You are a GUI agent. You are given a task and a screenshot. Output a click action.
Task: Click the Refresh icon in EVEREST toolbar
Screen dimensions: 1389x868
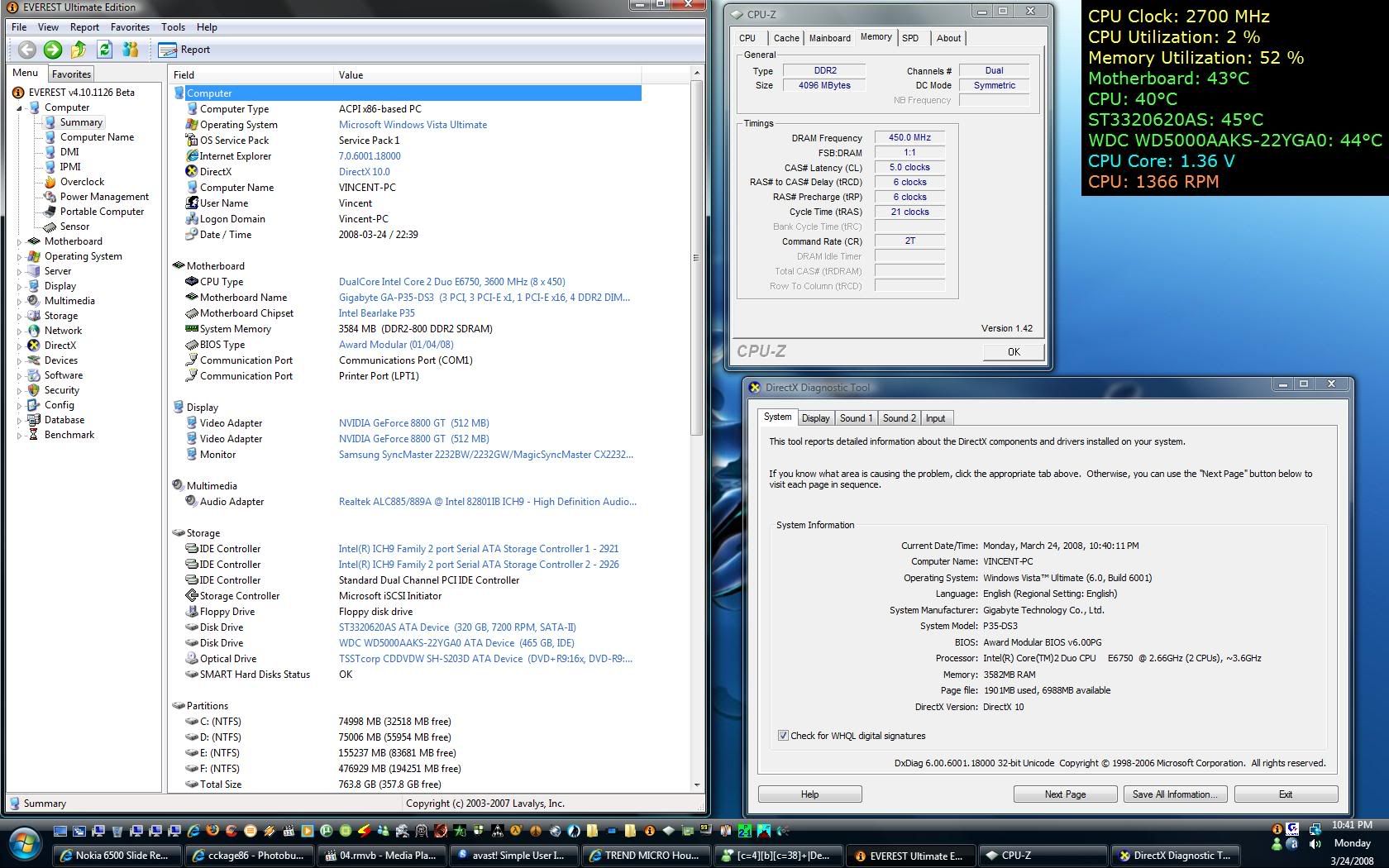(104, 50)
